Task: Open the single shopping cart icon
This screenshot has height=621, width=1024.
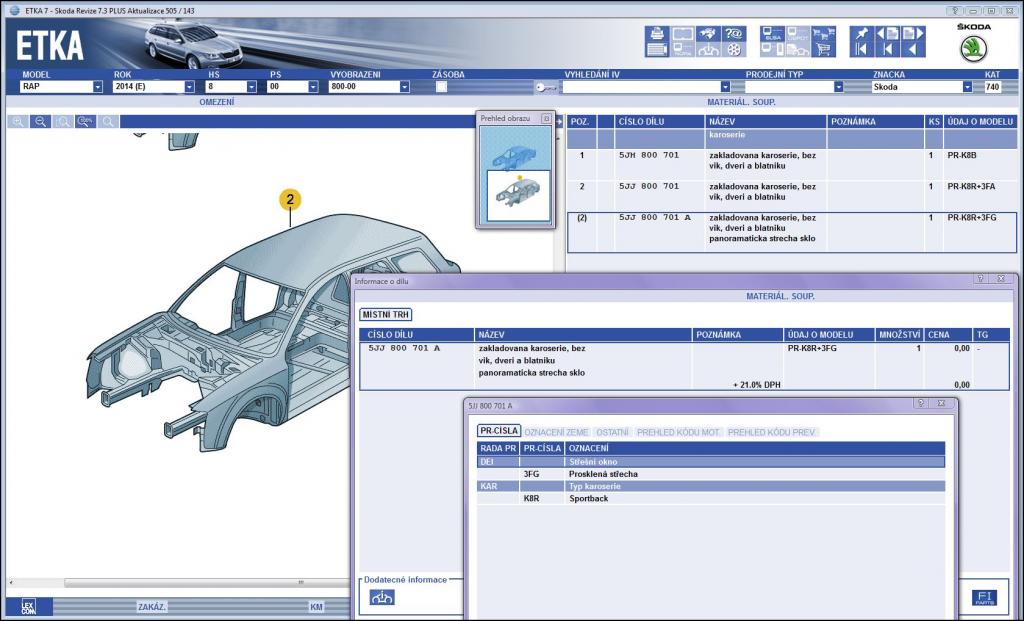Action: 823,50
